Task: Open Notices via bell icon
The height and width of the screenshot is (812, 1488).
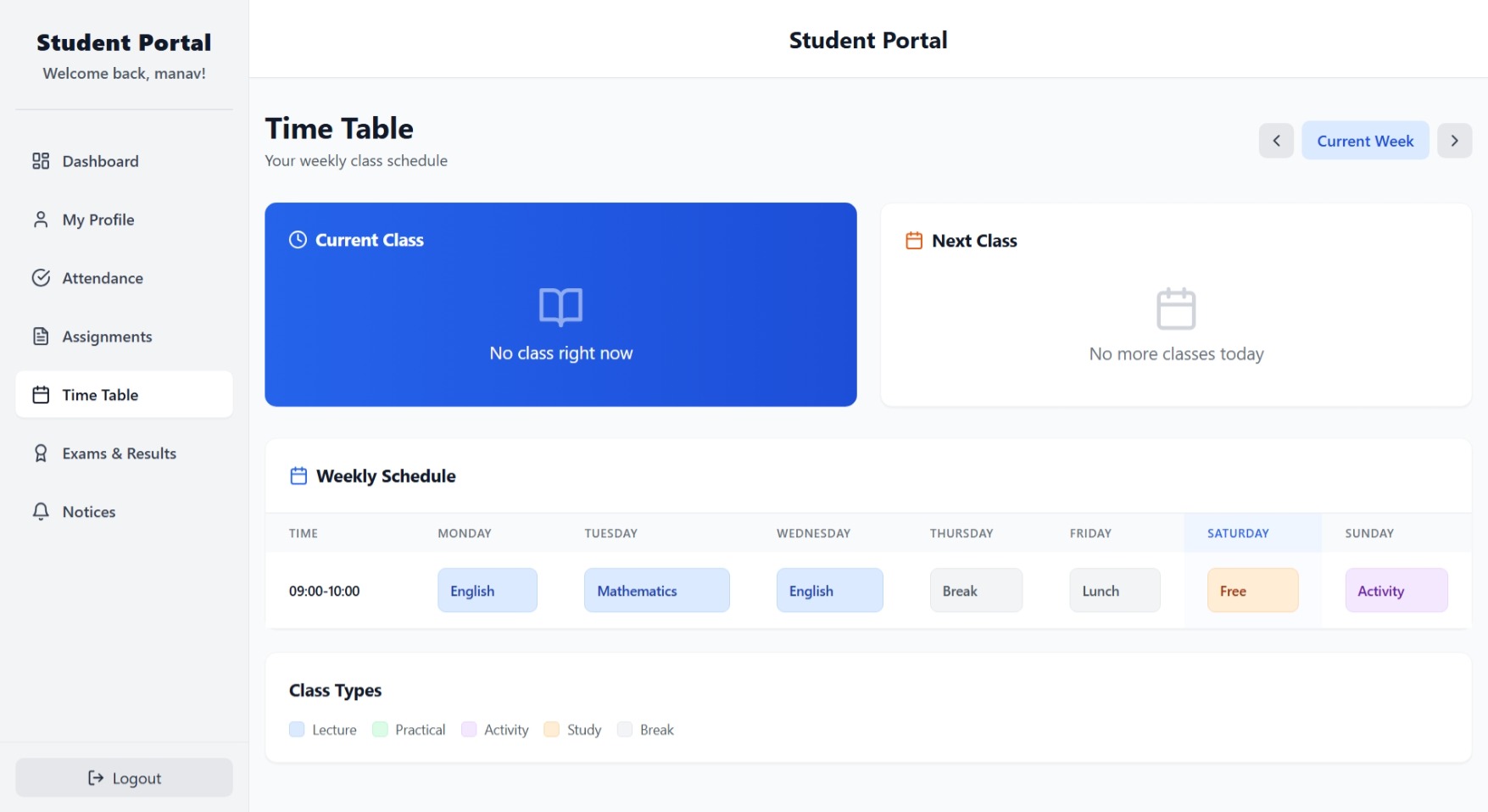Action: click(41, 511)
